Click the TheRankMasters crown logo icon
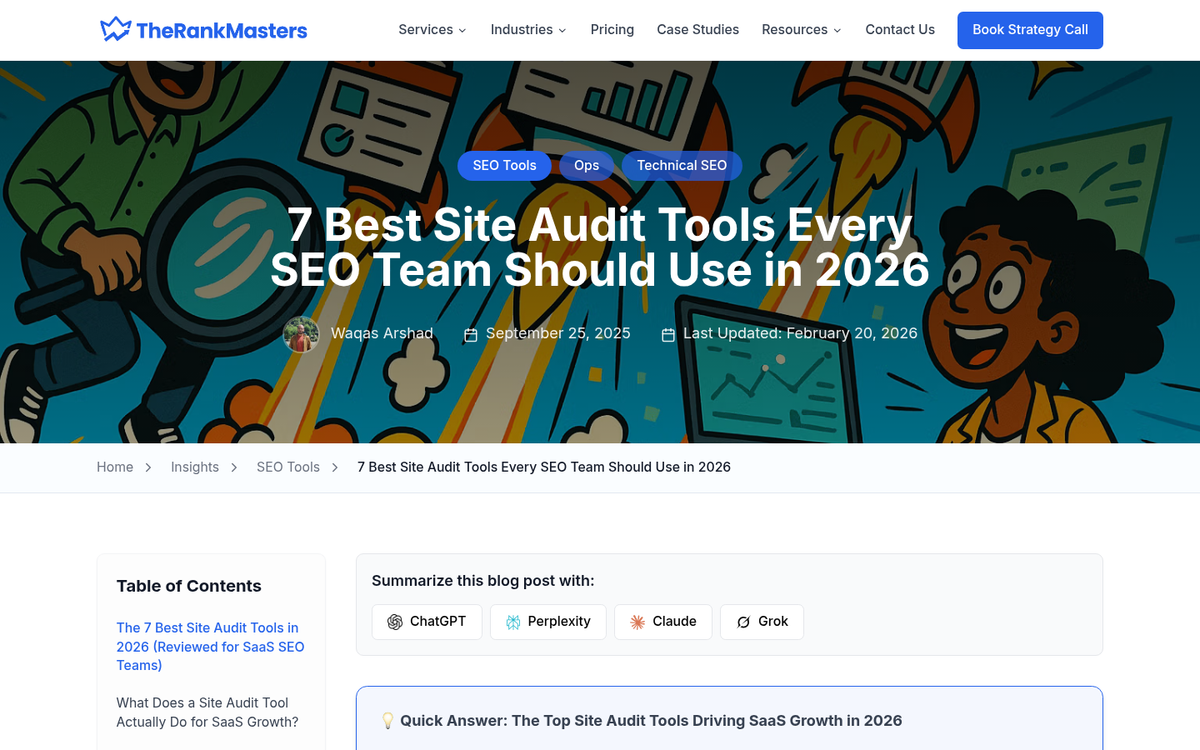Viewport: 1200px width, 750px height. click(x=115, y=29)
